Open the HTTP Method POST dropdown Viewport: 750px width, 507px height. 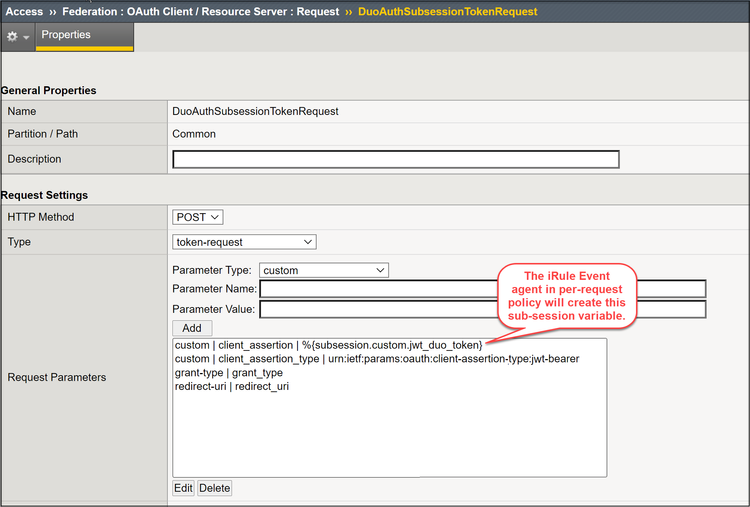[198, 217]
